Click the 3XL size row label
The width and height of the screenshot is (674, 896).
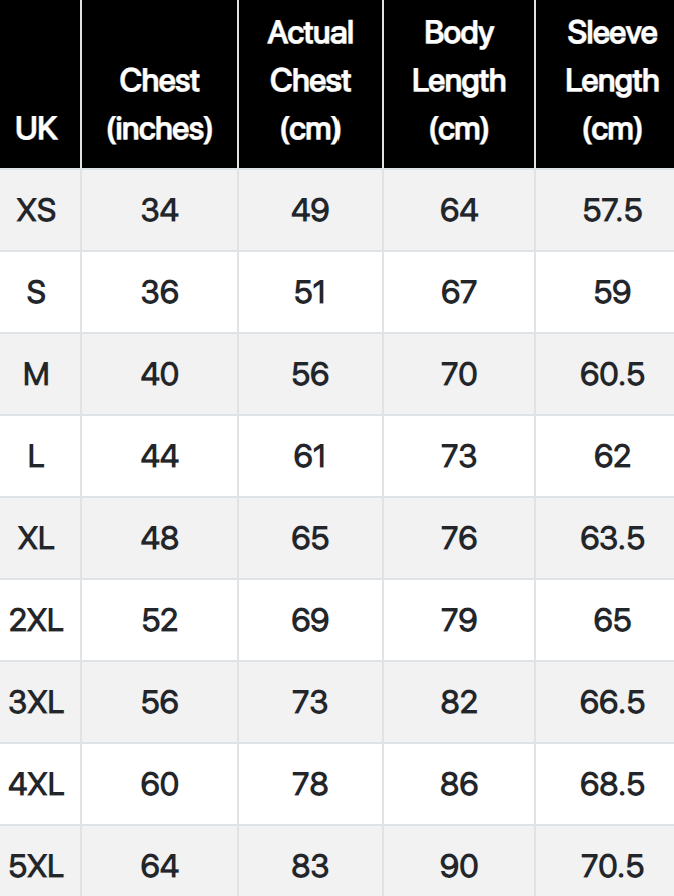click(x=37, y=702)
